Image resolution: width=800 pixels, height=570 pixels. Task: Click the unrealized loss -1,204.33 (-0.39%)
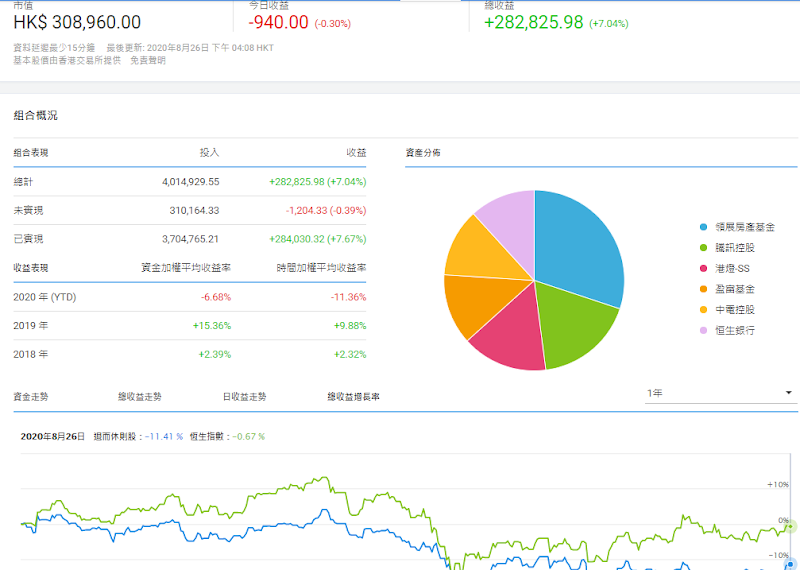click(x=326, y=210)
